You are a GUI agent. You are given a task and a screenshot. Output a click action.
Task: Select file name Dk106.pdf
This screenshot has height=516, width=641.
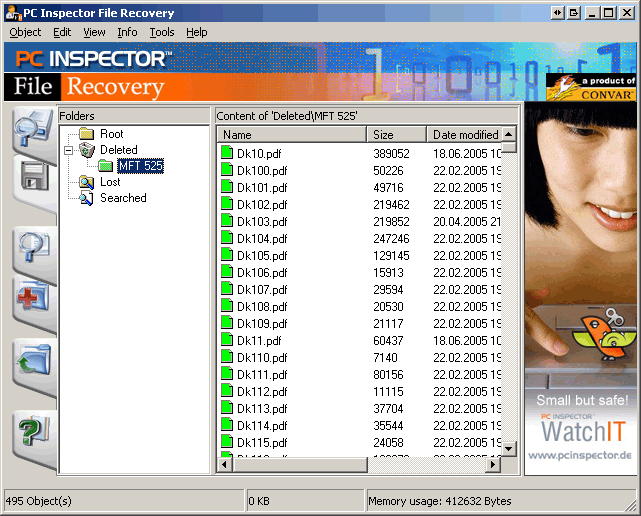pyautogui.click(x=262, y=273)
